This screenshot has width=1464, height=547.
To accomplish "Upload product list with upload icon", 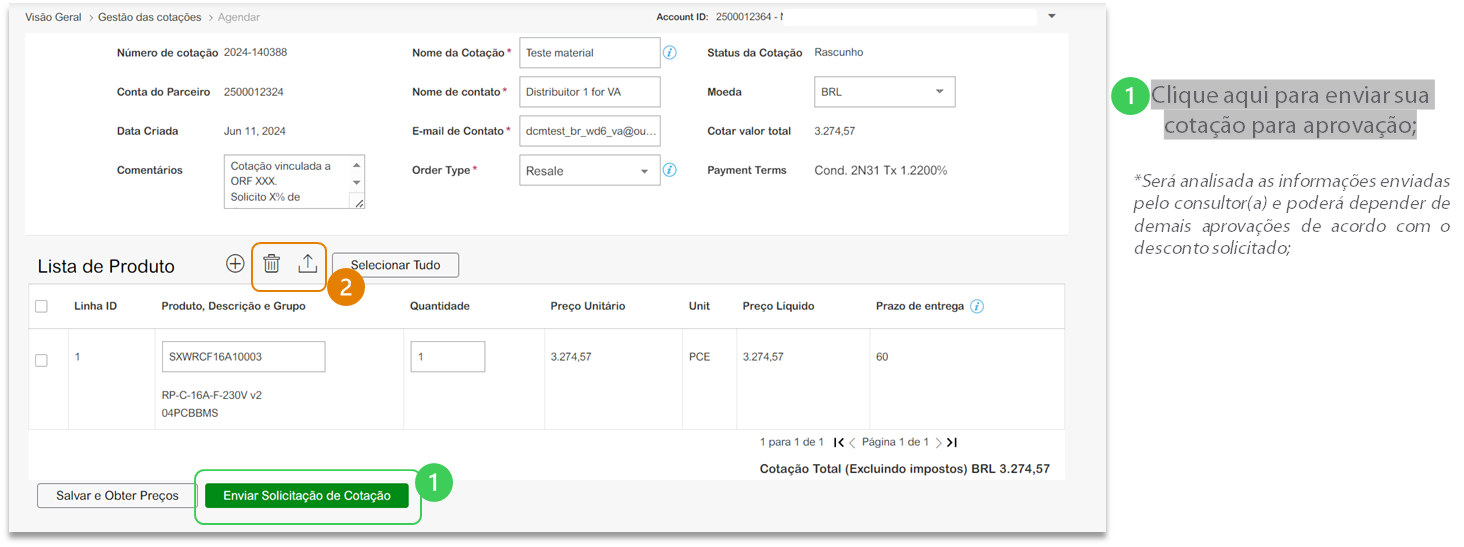I will 308,264.
